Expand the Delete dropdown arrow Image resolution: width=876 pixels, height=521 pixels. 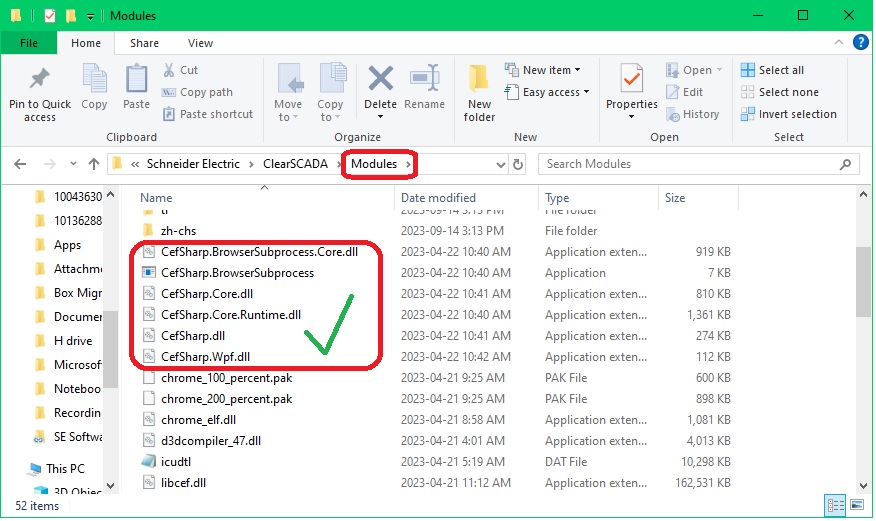(380, 117)
